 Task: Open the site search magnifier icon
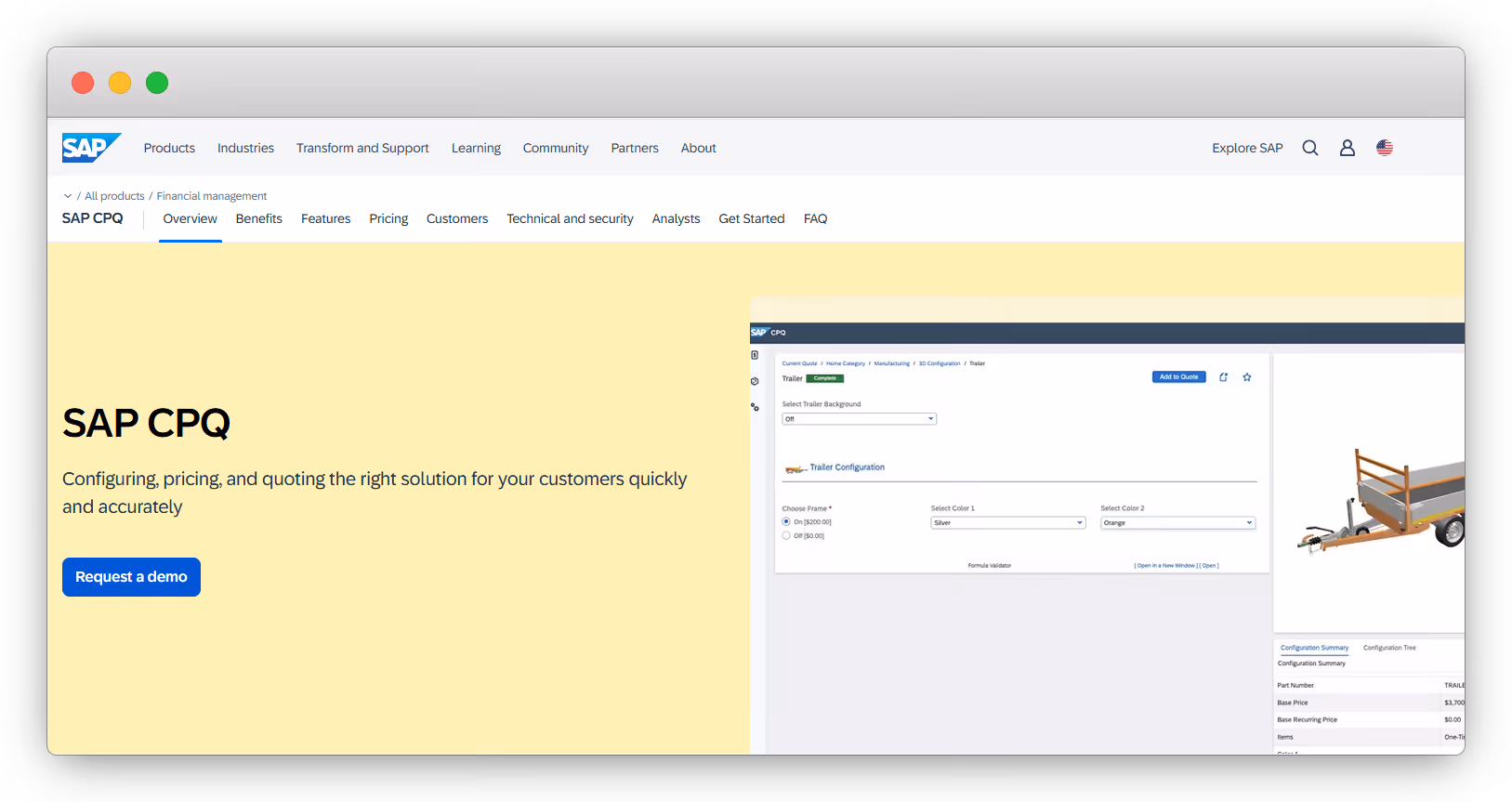1310,148
